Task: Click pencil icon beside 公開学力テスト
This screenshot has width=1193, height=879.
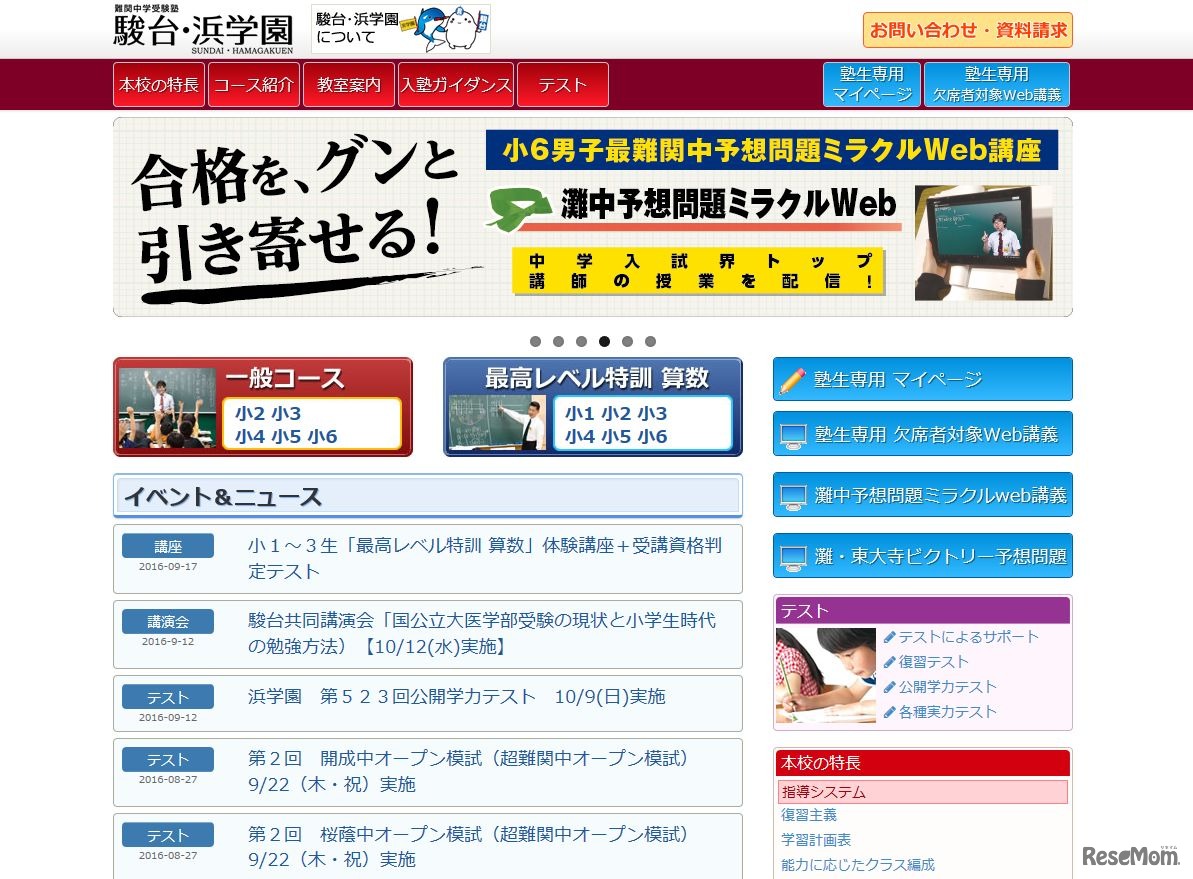Action: [889, 687]
